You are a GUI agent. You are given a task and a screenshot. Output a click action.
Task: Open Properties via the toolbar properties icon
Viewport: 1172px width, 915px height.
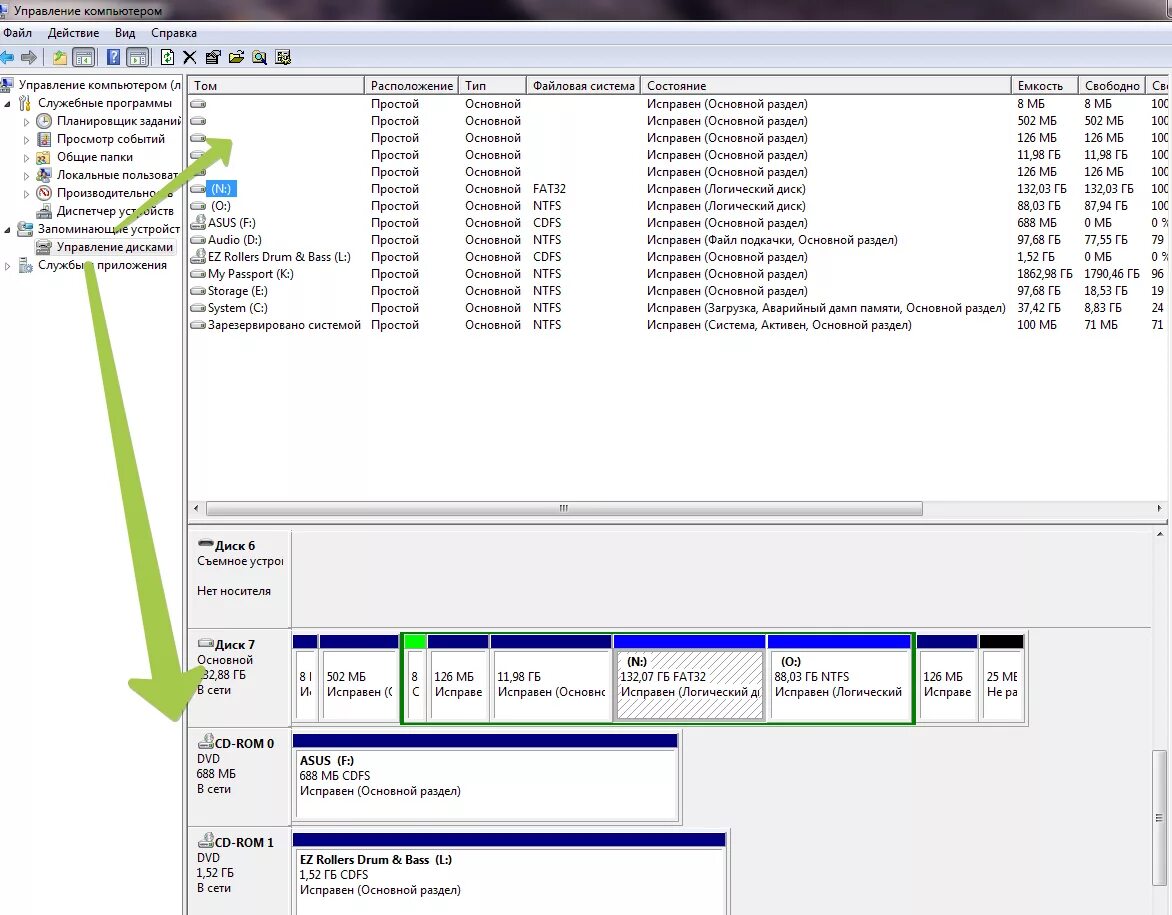[x=213, y=57]
